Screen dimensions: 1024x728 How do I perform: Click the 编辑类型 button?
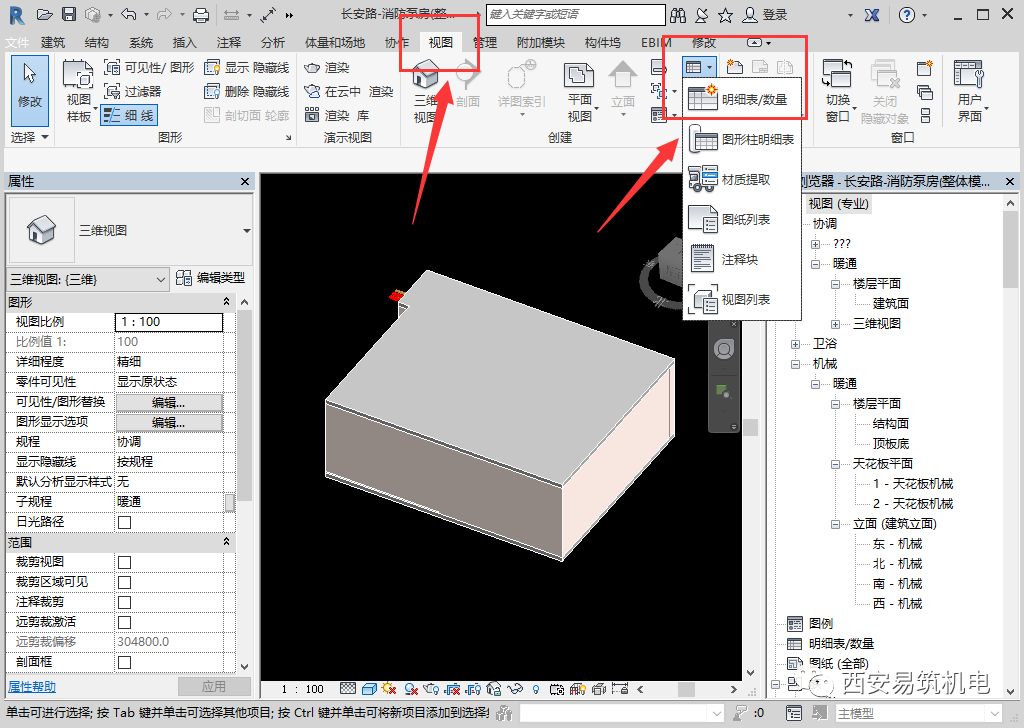pos(211,278)
